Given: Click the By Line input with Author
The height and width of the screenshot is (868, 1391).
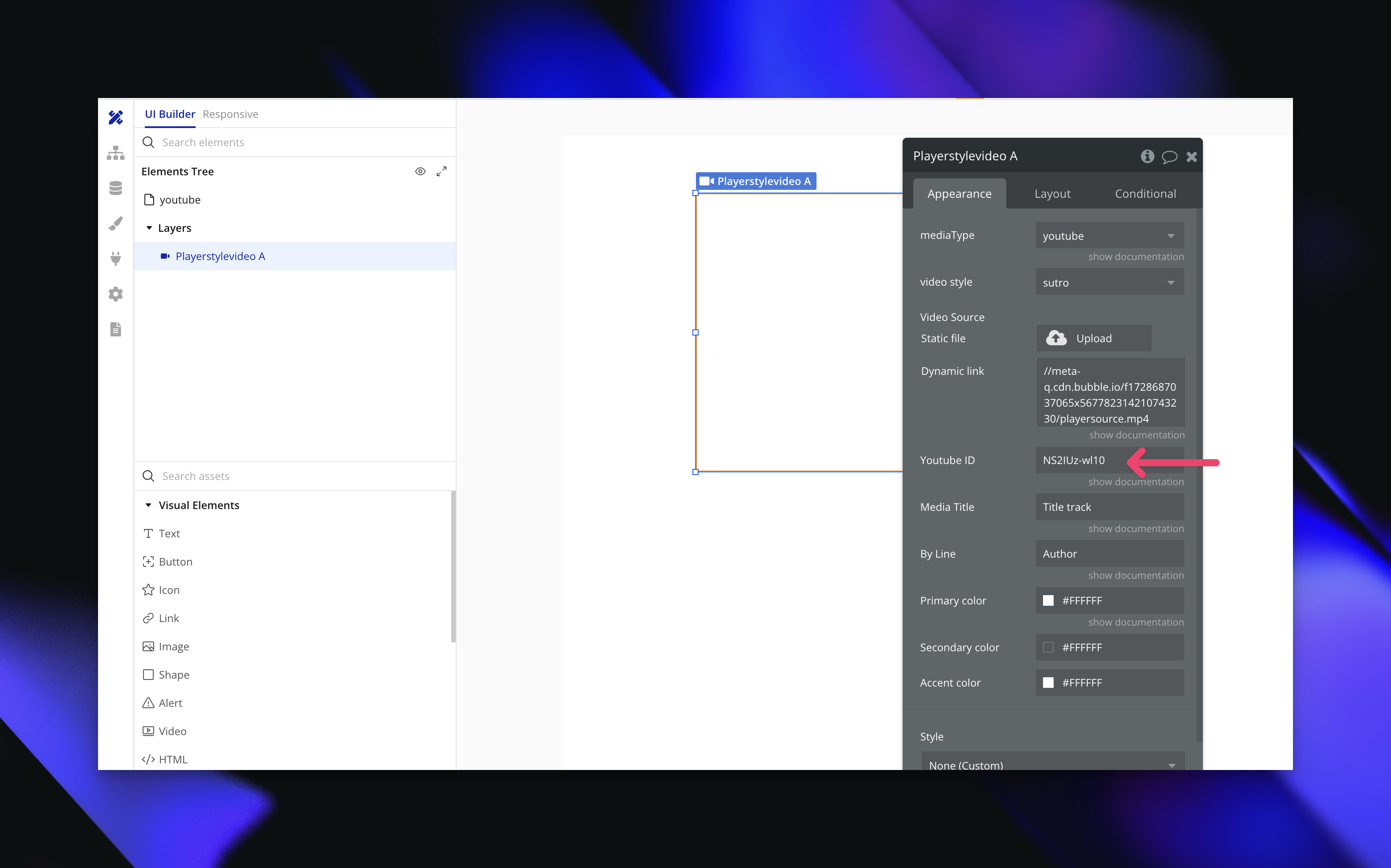Looking at the screenshot, I should pyautogui.click(x=1110, y=553).
